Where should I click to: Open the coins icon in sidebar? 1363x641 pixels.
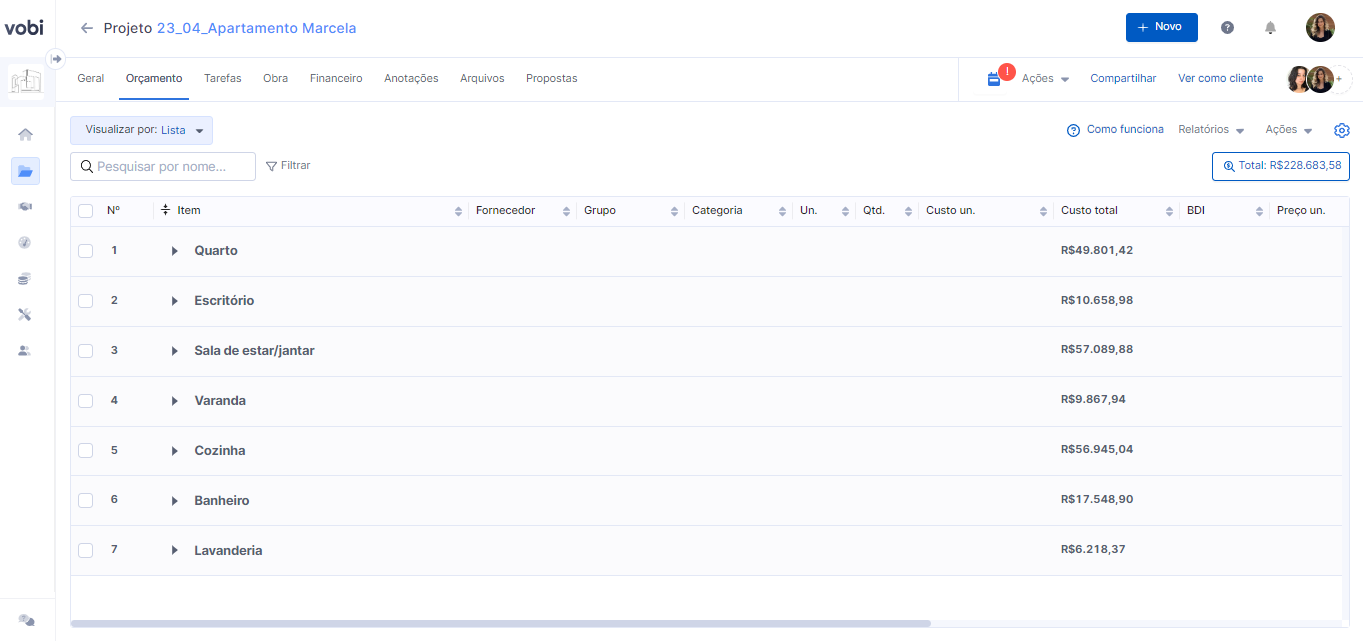point(25,278)
